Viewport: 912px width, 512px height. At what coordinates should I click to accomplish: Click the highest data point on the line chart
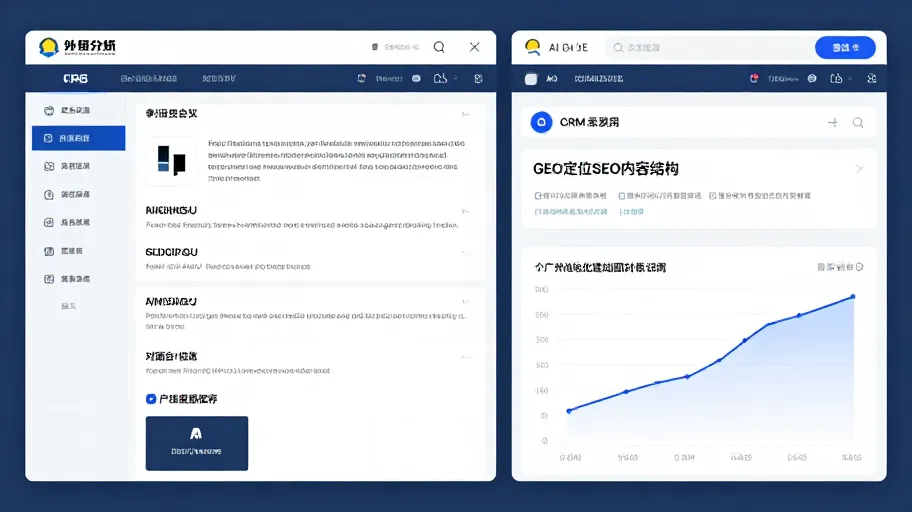[x=853, y=297]
